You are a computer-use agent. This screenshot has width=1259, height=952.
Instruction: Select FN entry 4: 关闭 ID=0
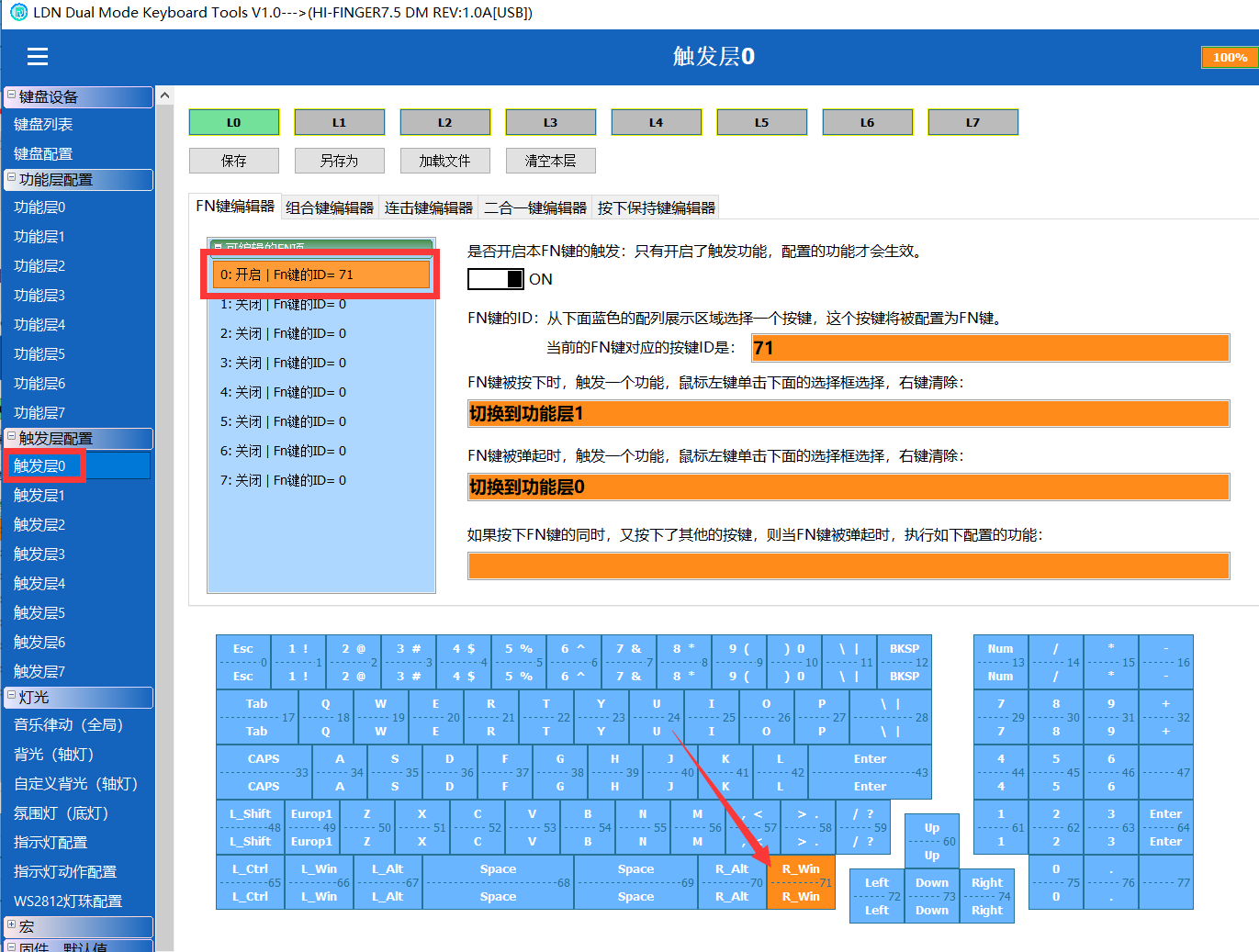[x=321, y=392]
